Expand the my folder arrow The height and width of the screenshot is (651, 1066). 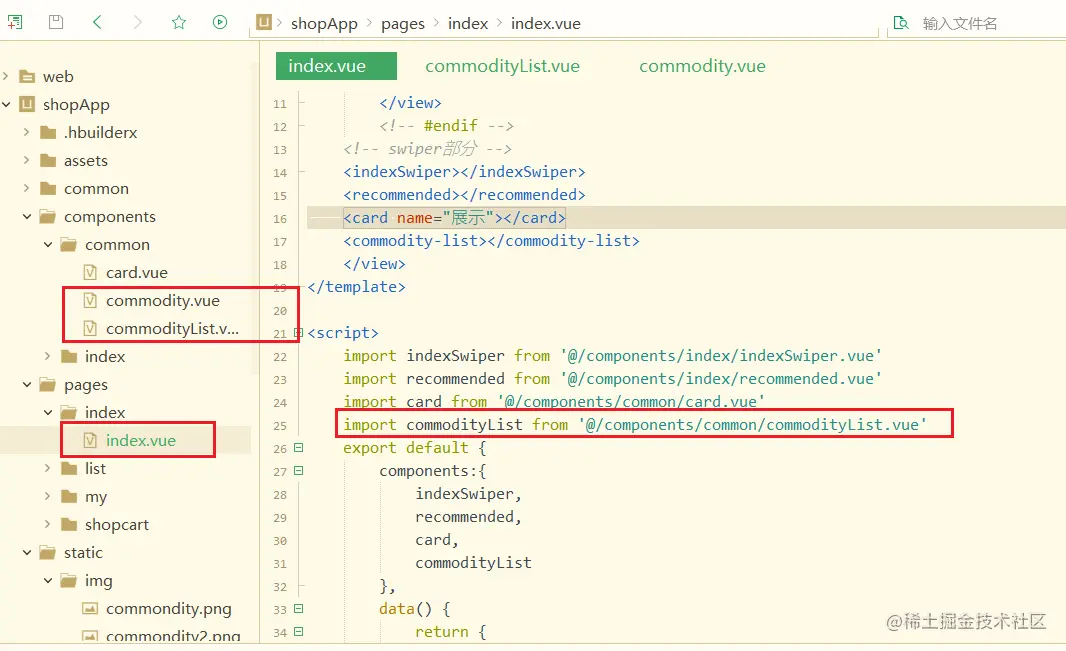point(48,496)
